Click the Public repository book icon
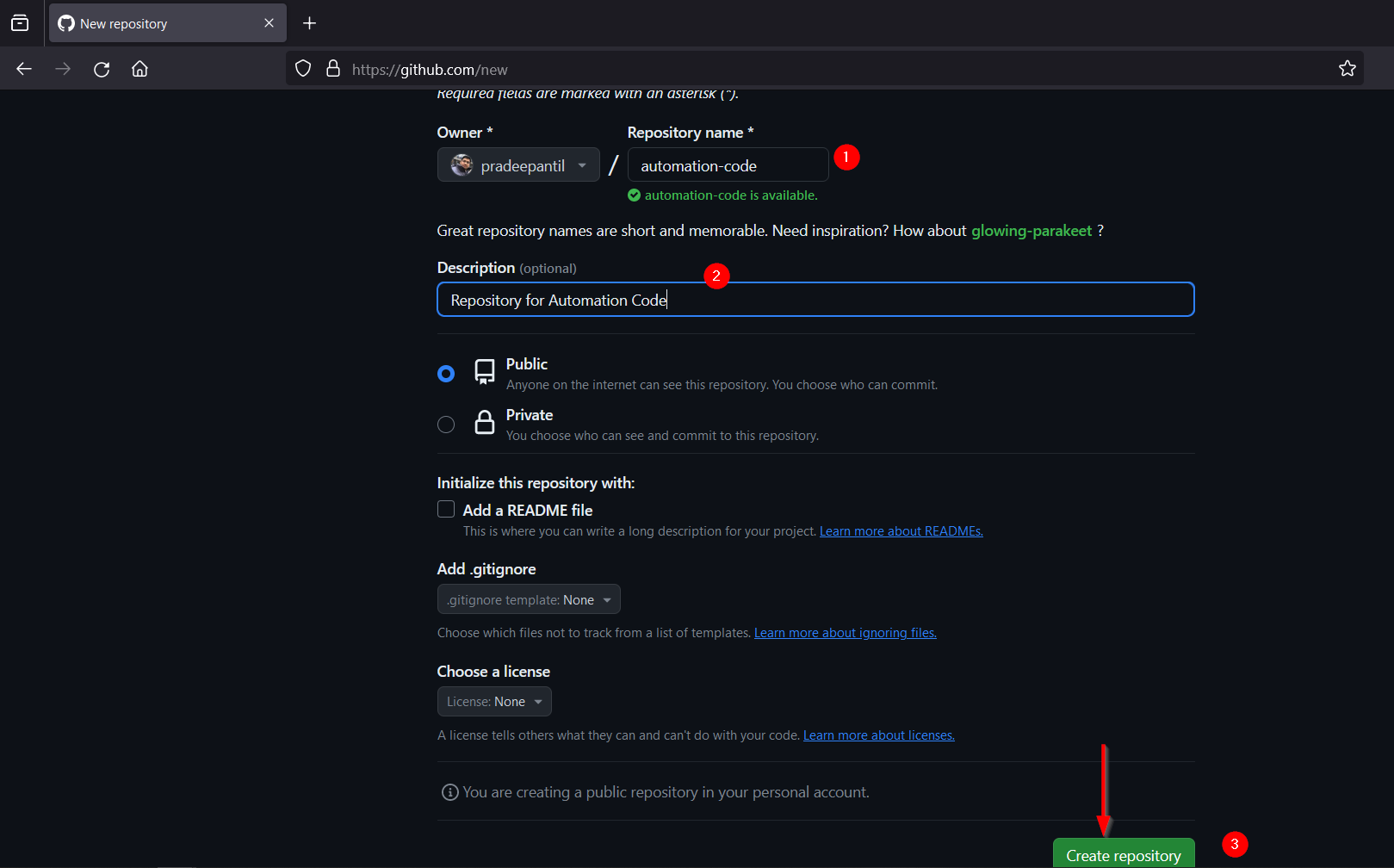 pos(485,372)
